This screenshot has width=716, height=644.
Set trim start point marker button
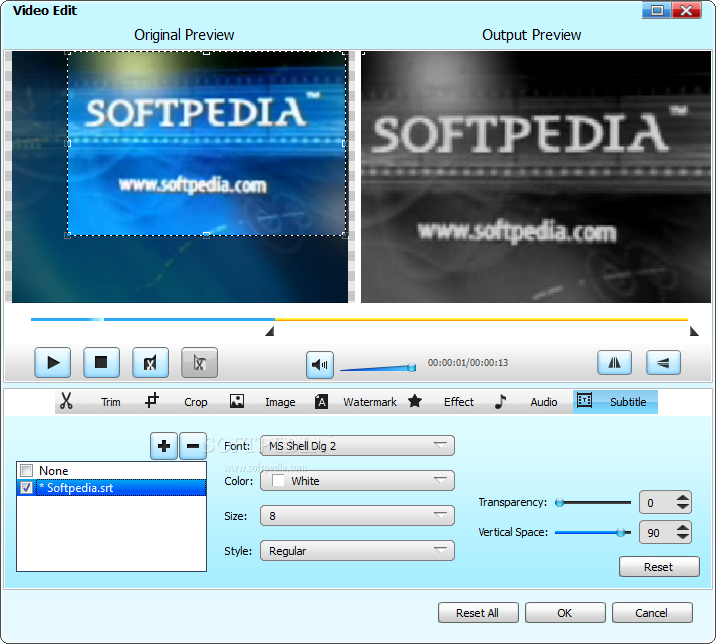point(151,363)
